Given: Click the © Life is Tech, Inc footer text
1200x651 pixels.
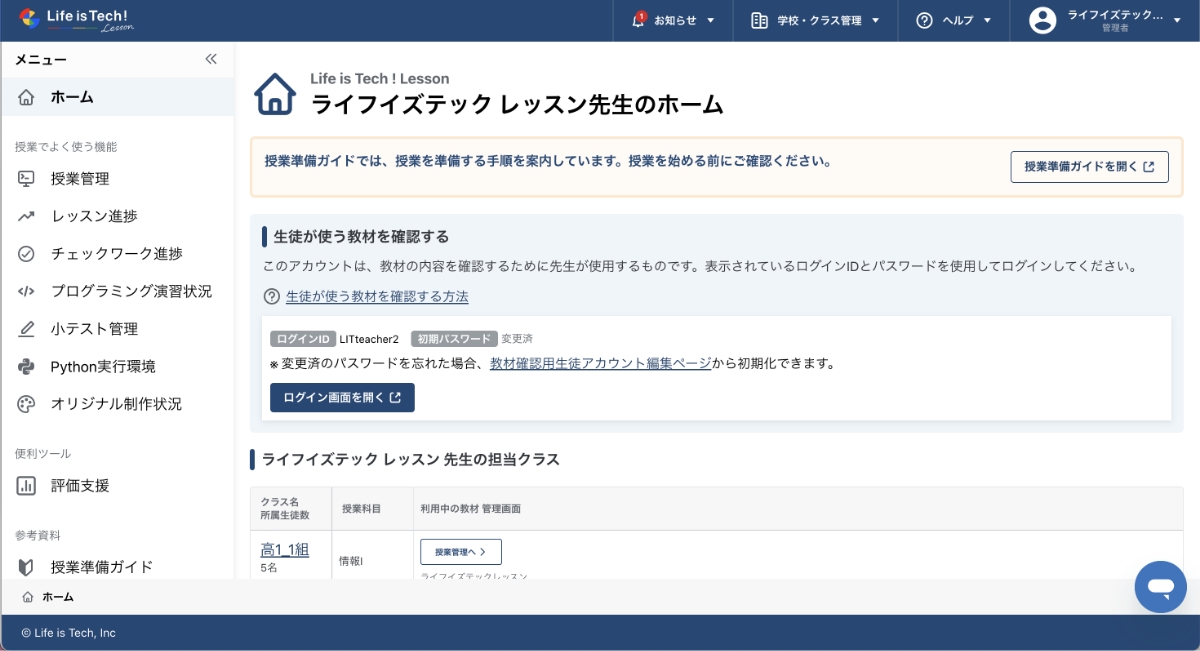Looking at the screenshot, I should pyautogui.click(x=69, y=633).
